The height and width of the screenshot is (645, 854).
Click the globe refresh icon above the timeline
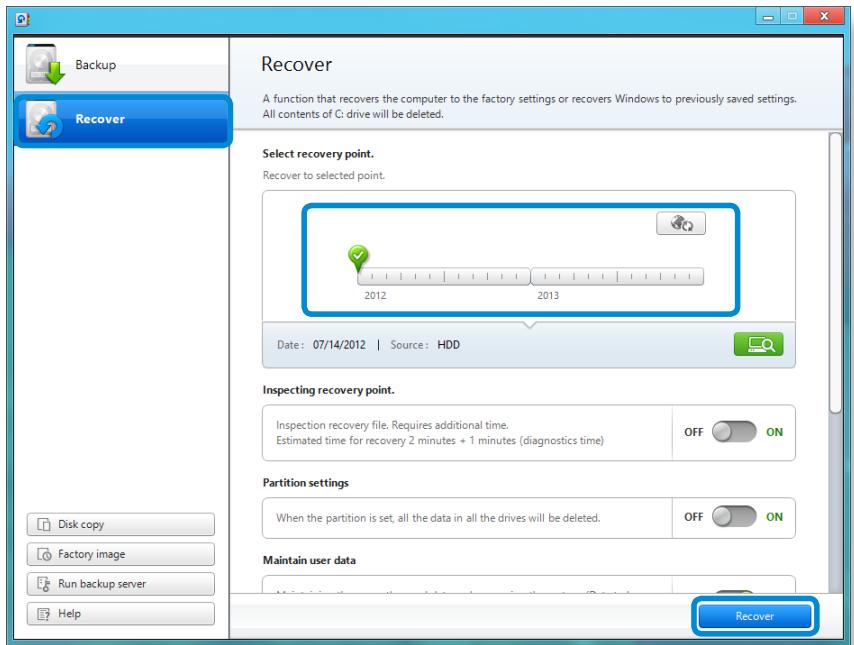pos(680,225)
